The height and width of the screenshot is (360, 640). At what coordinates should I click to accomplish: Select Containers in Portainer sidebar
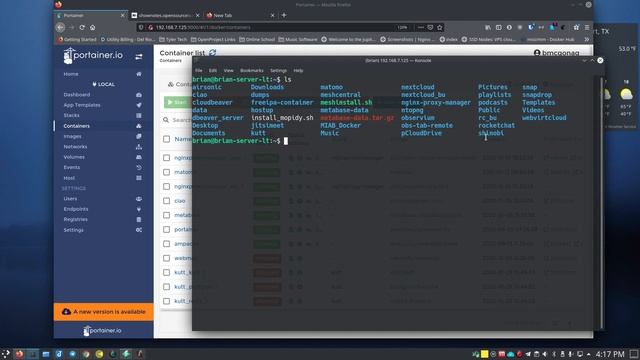tap(77, 126)
